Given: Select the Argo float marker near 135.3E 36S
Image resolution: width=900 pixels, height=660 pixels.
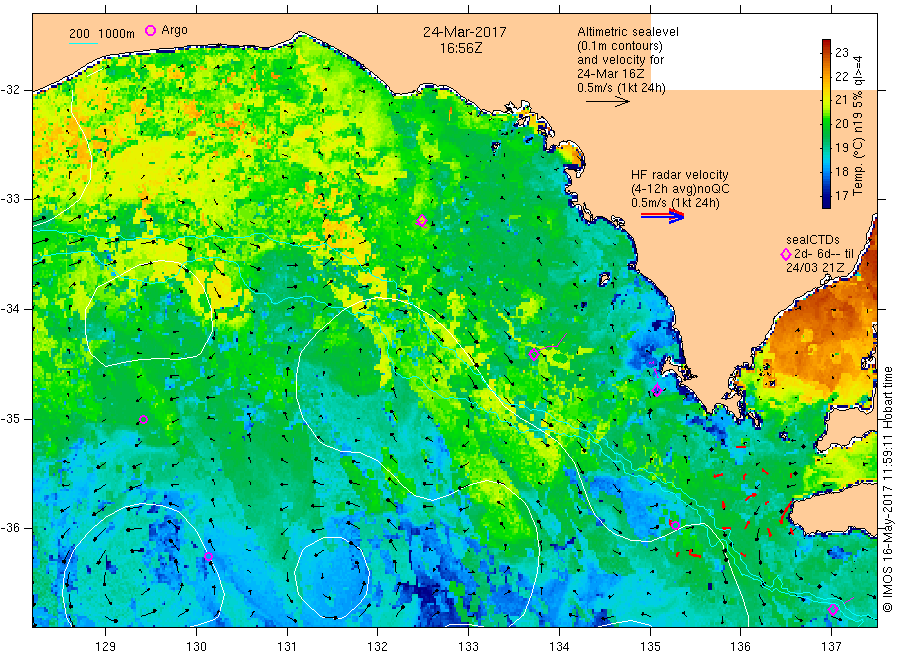Looking at the screenshot, I should coord(675,525).
